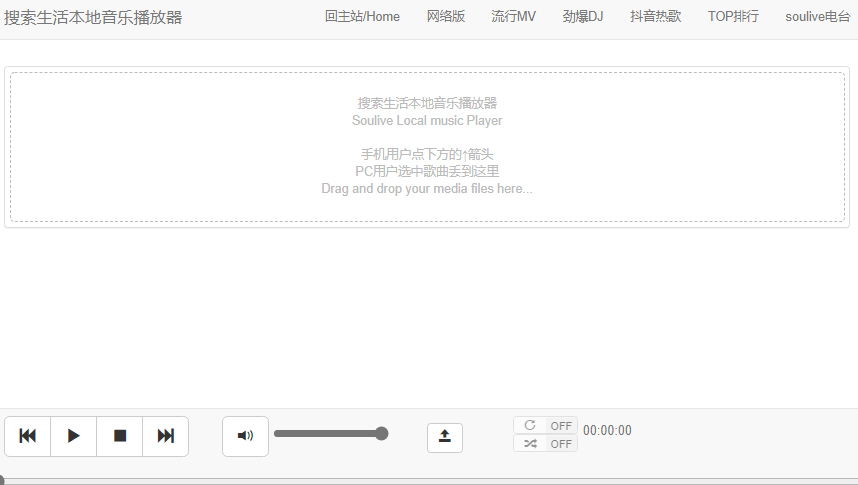Toggle the shuffle OFF switch
The height and width of the screenshot is (485, 858).
click(x=560, y=444)
